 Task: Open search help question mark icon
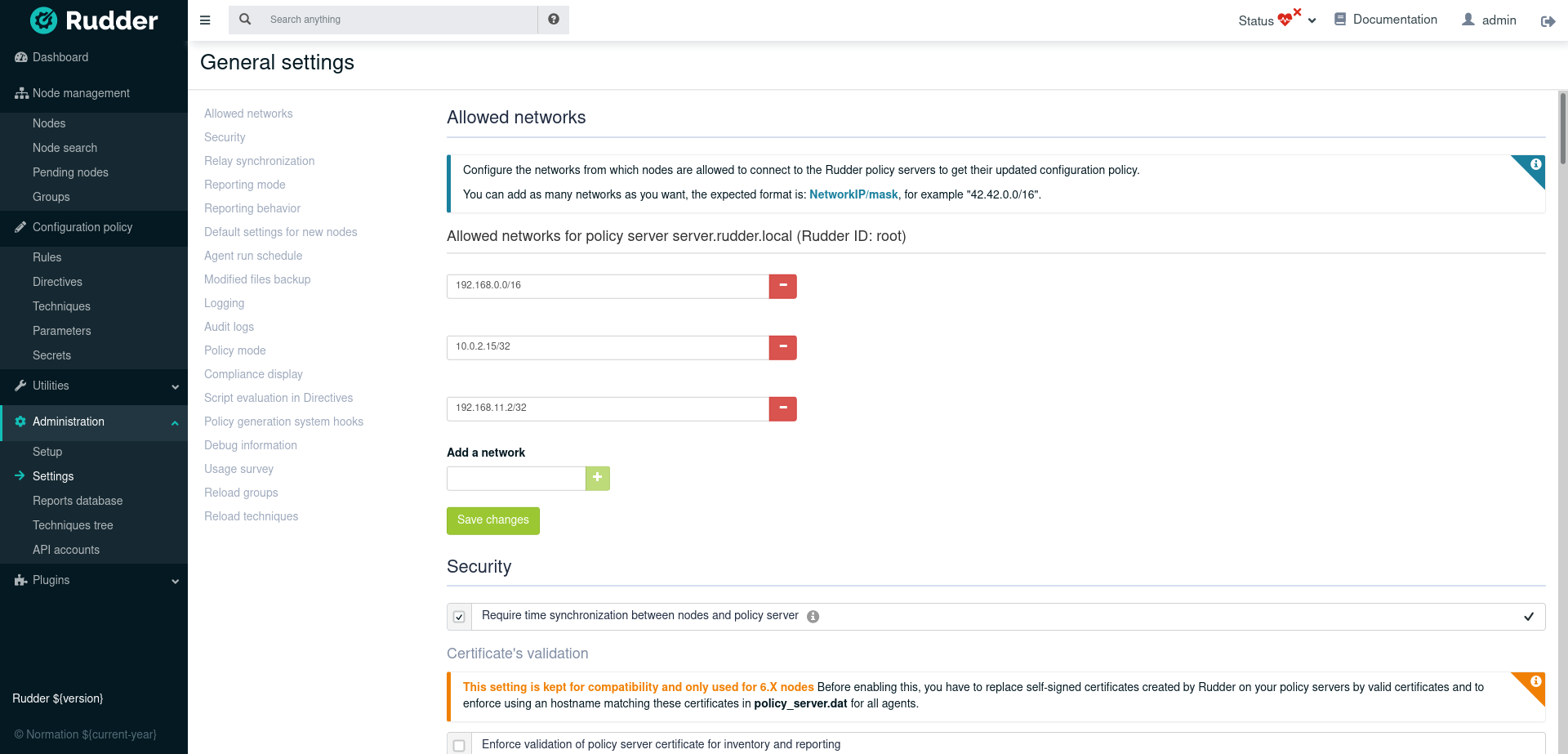pos(554,20)
